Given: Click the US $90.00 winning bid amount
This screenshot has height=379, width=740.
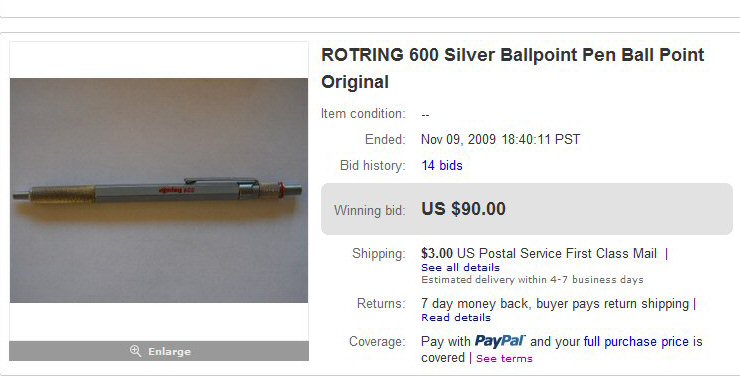Looking at the screenshot, I should (463, 209).
